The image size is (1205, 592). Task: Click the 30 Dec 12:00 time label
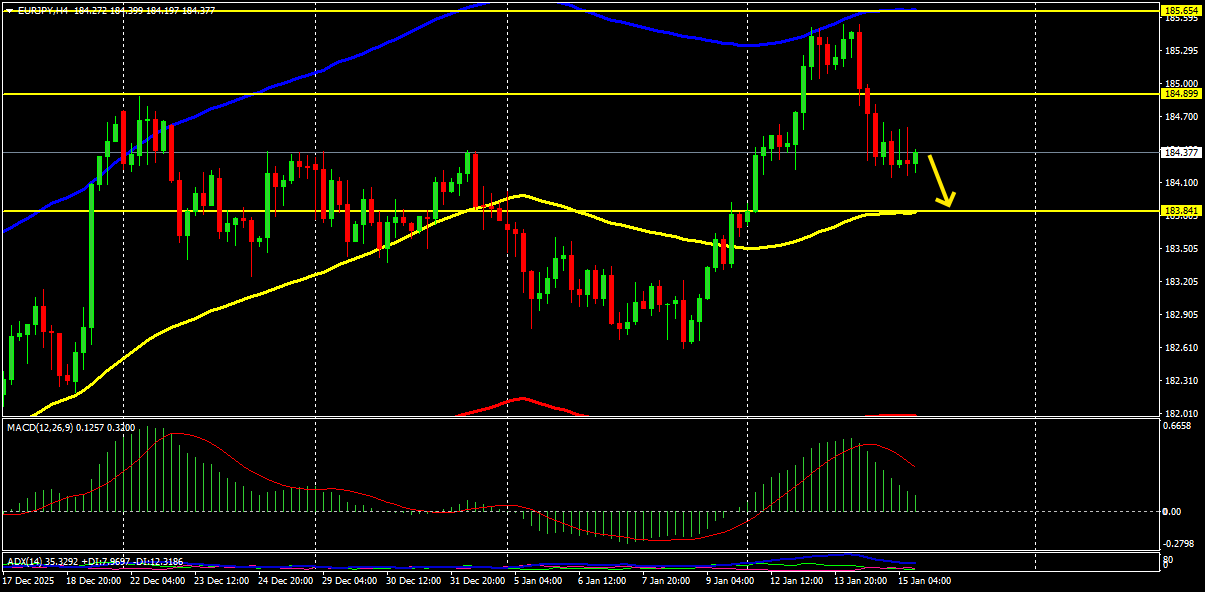click(x=415, y=580)
